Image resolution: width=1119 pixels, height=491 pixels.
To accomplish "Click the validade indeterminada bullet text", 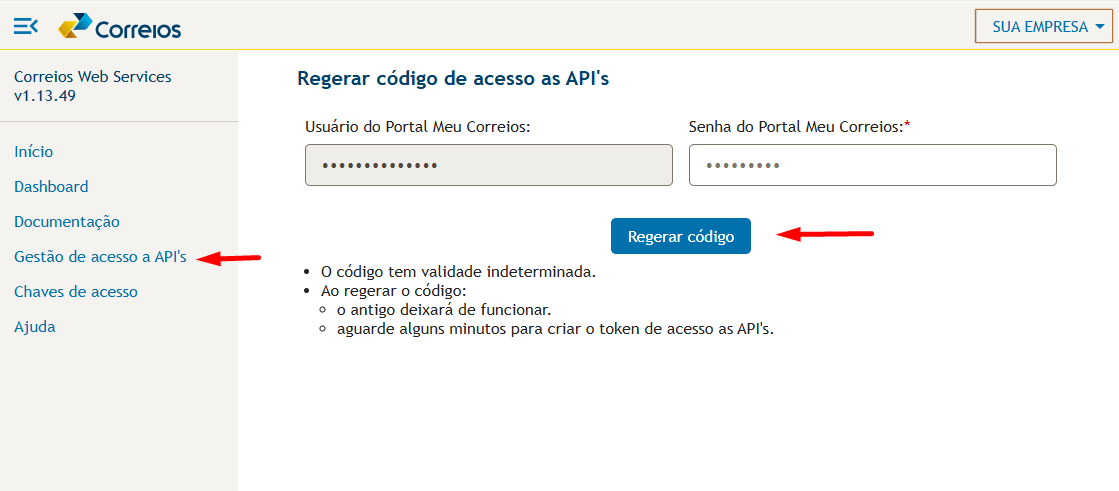I will click(x=458, y=273).
